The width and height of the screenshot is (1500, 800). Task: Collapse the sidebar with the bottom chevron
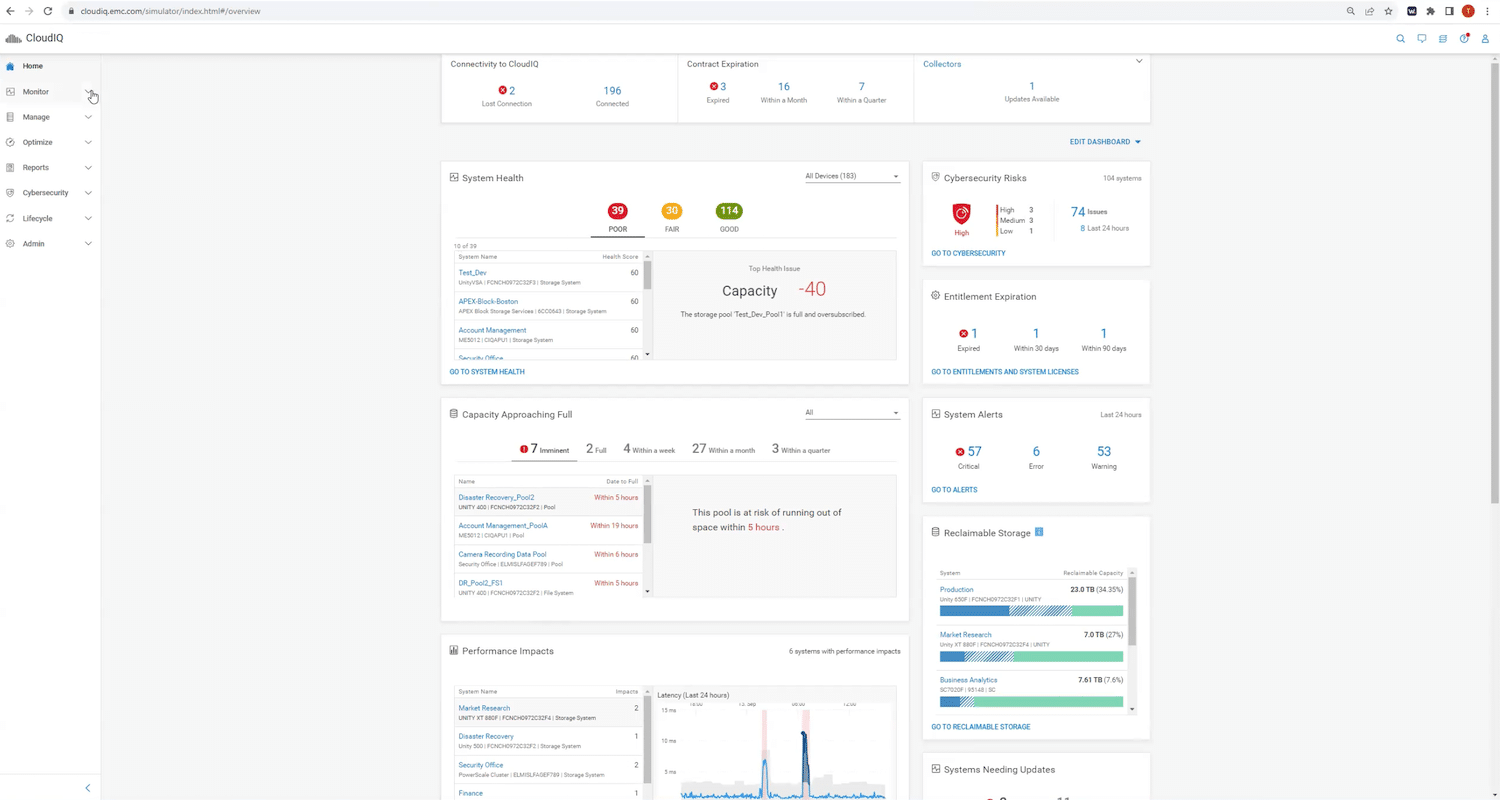point(87,788)
